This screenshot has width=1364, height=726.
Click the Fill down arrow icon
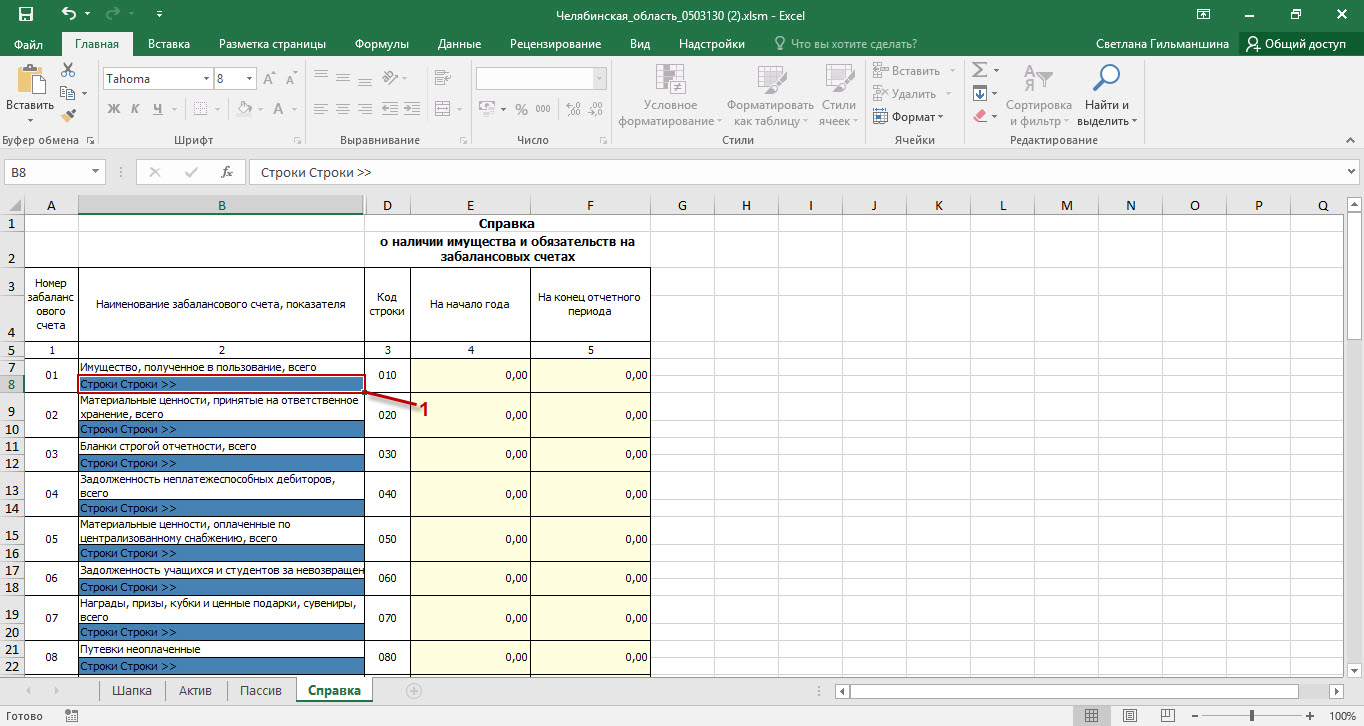coord(980,93)
